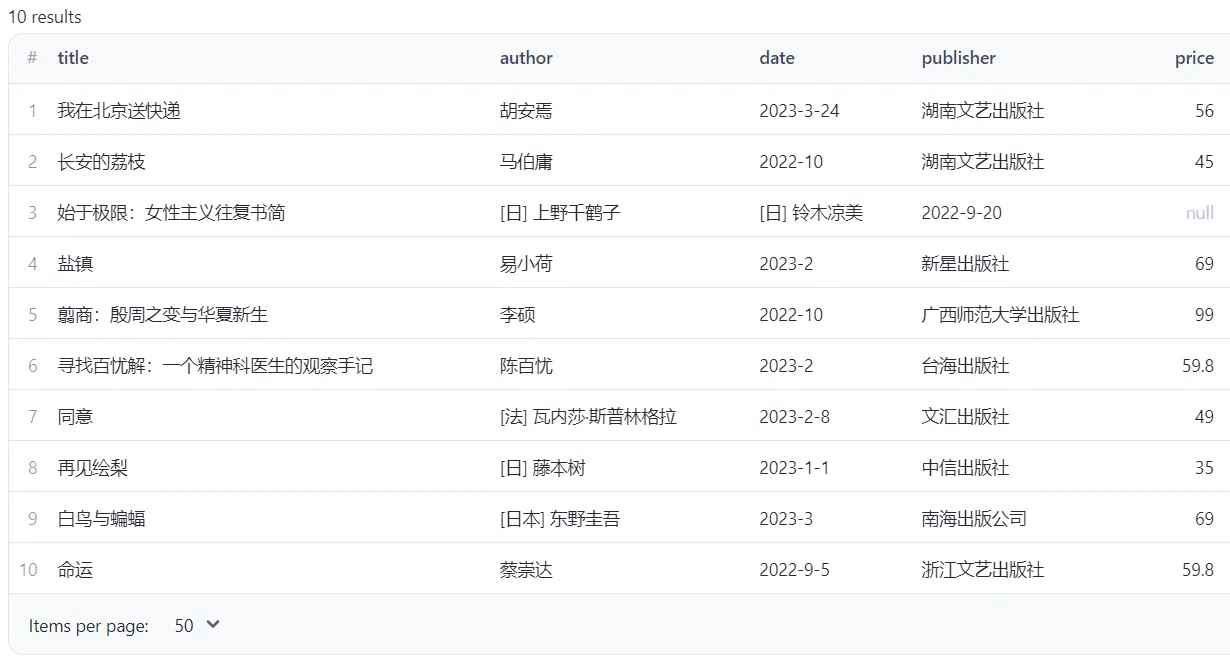The height and width of the screenshot is (658, 1230).
Task: Click author 马伯庸
Action: click(526, 161)
